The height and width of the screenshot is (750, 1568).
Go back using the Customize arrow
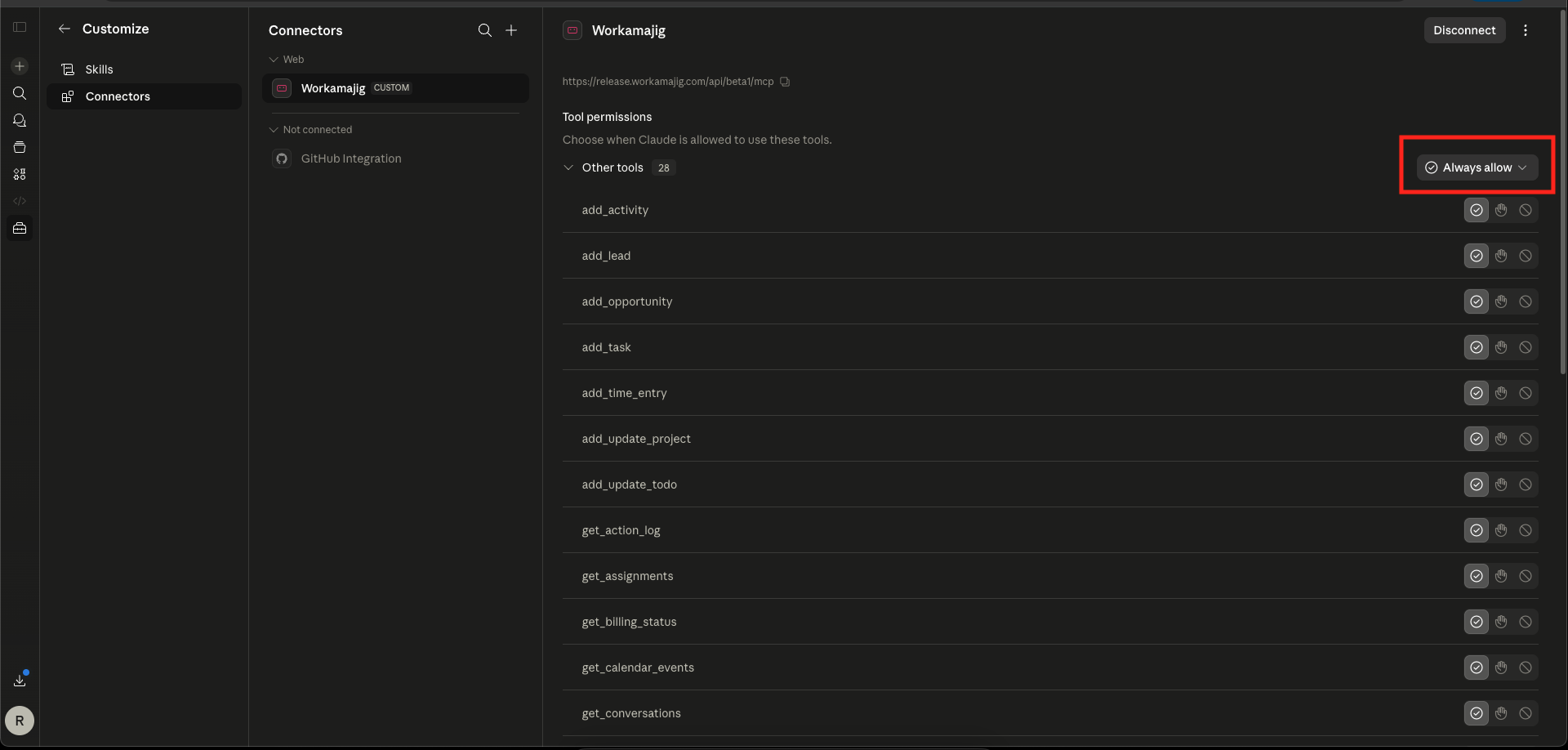coord(65,29)
